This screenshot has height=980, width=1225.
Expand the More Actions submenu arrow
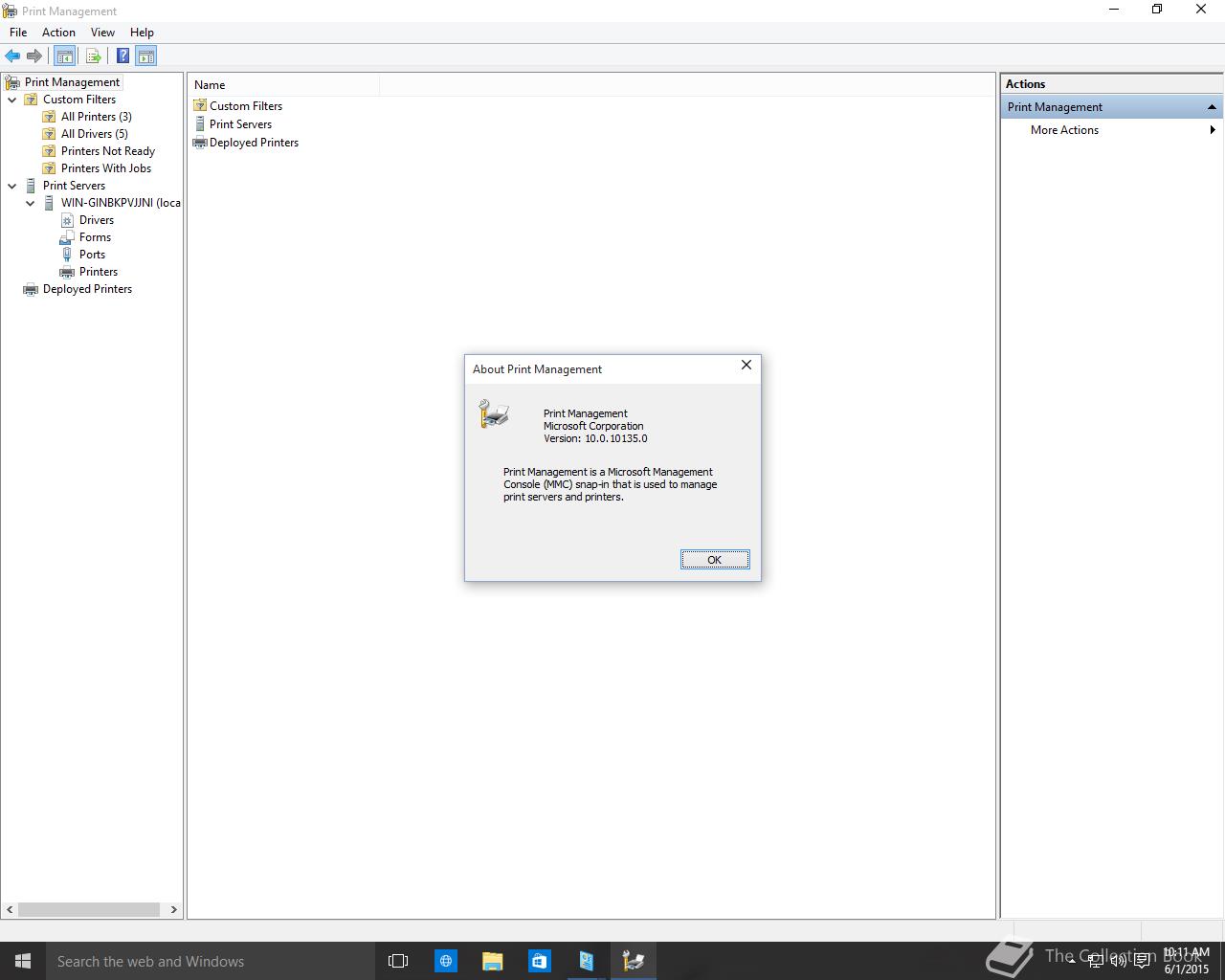pos(1213,130)
